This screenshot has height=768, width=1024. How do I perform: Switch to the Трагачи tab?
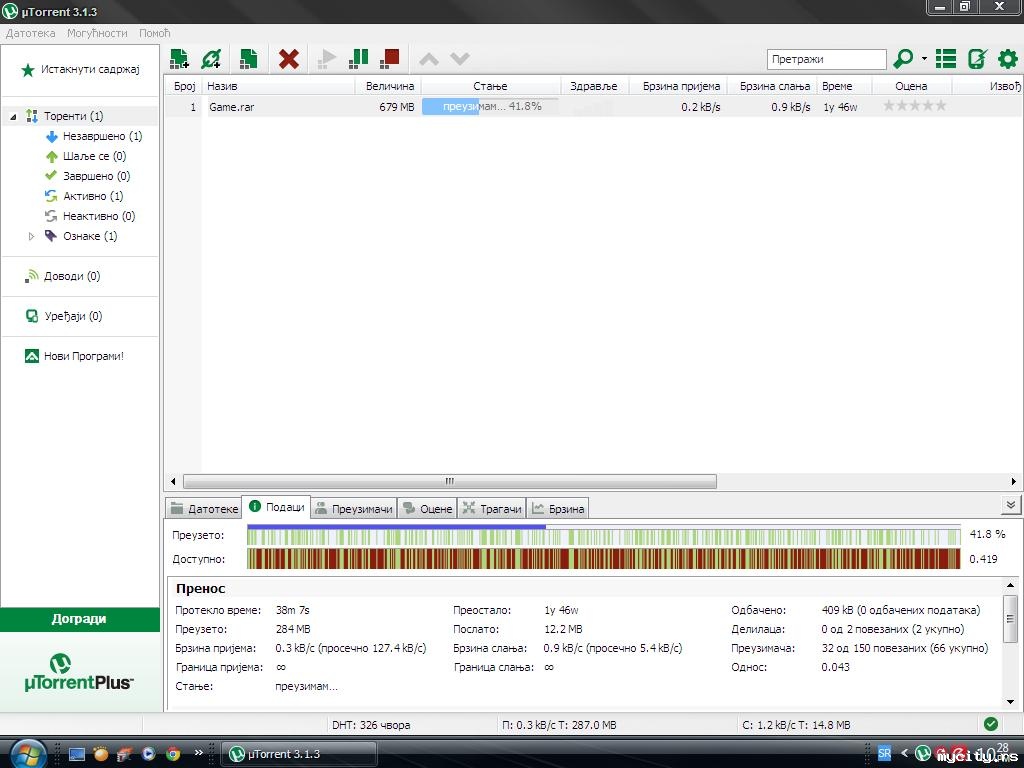pos(491,509)
